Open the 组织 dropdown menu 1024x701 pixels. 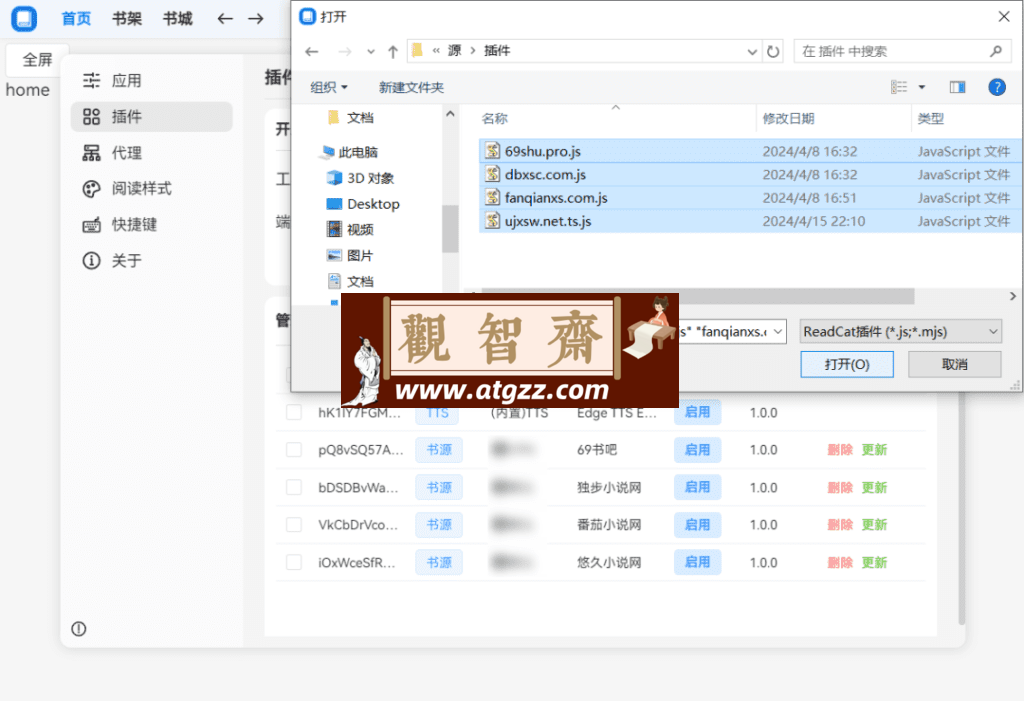coord(328,88)
